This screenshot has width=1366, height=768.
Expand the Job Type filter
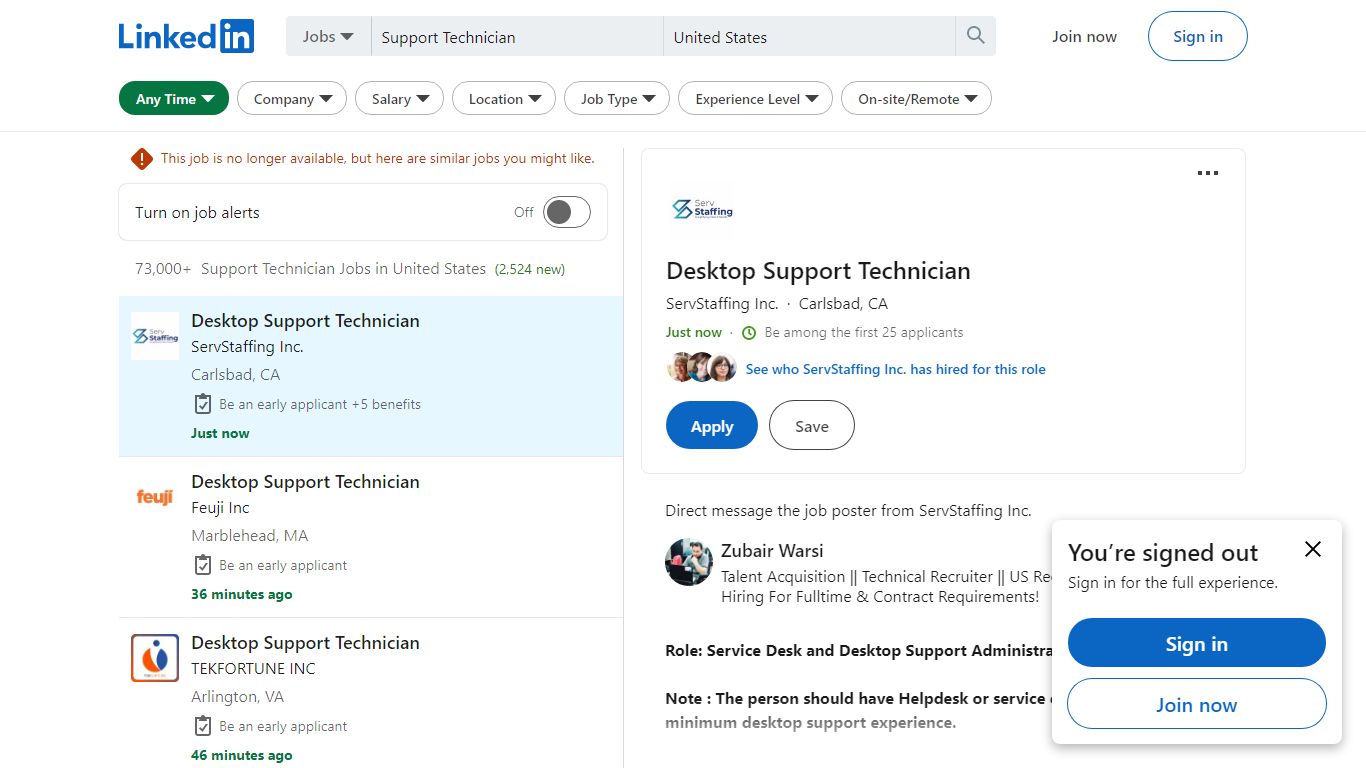[x=617, y=99]
